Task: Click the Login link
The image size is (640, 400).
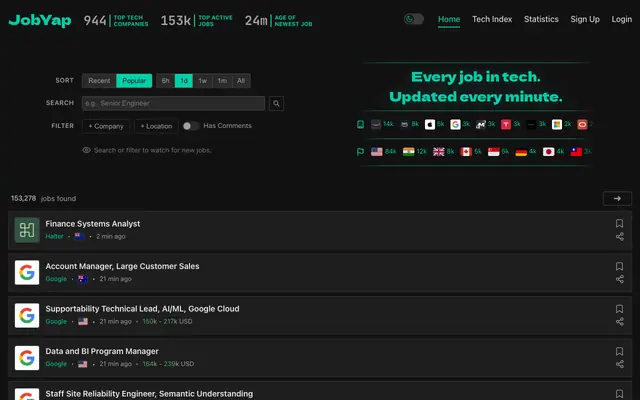Action: click(621, 19)
